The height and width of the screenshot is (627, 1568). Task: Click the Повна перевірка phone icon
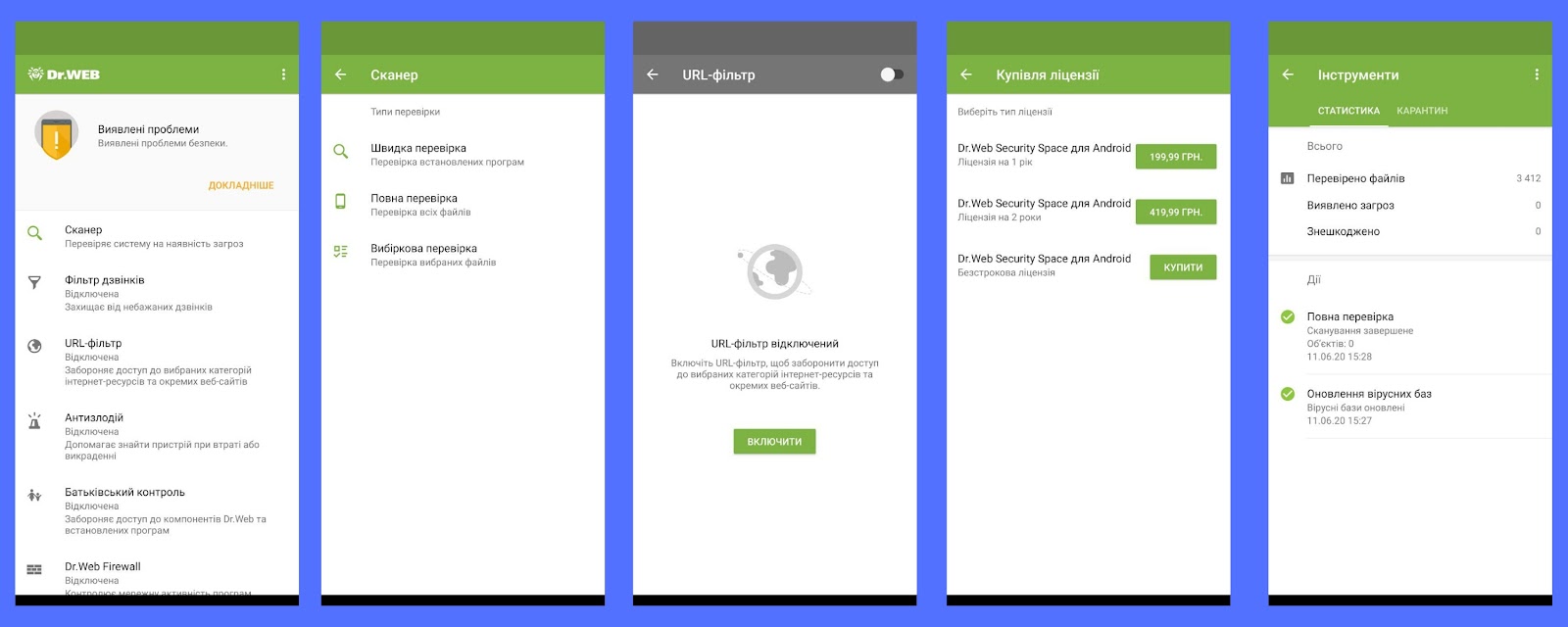pyautogui.click(x=341, y=201)
